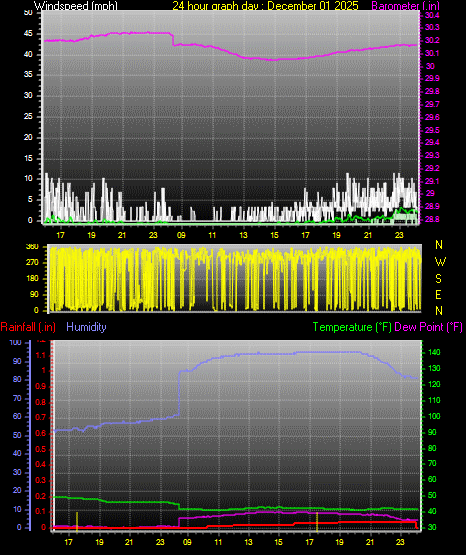Select the '30.2' barometer axis value
Image resolution: width=466 pixels, height=555 pixels.
pyautogui.click(x=432, y=40)
